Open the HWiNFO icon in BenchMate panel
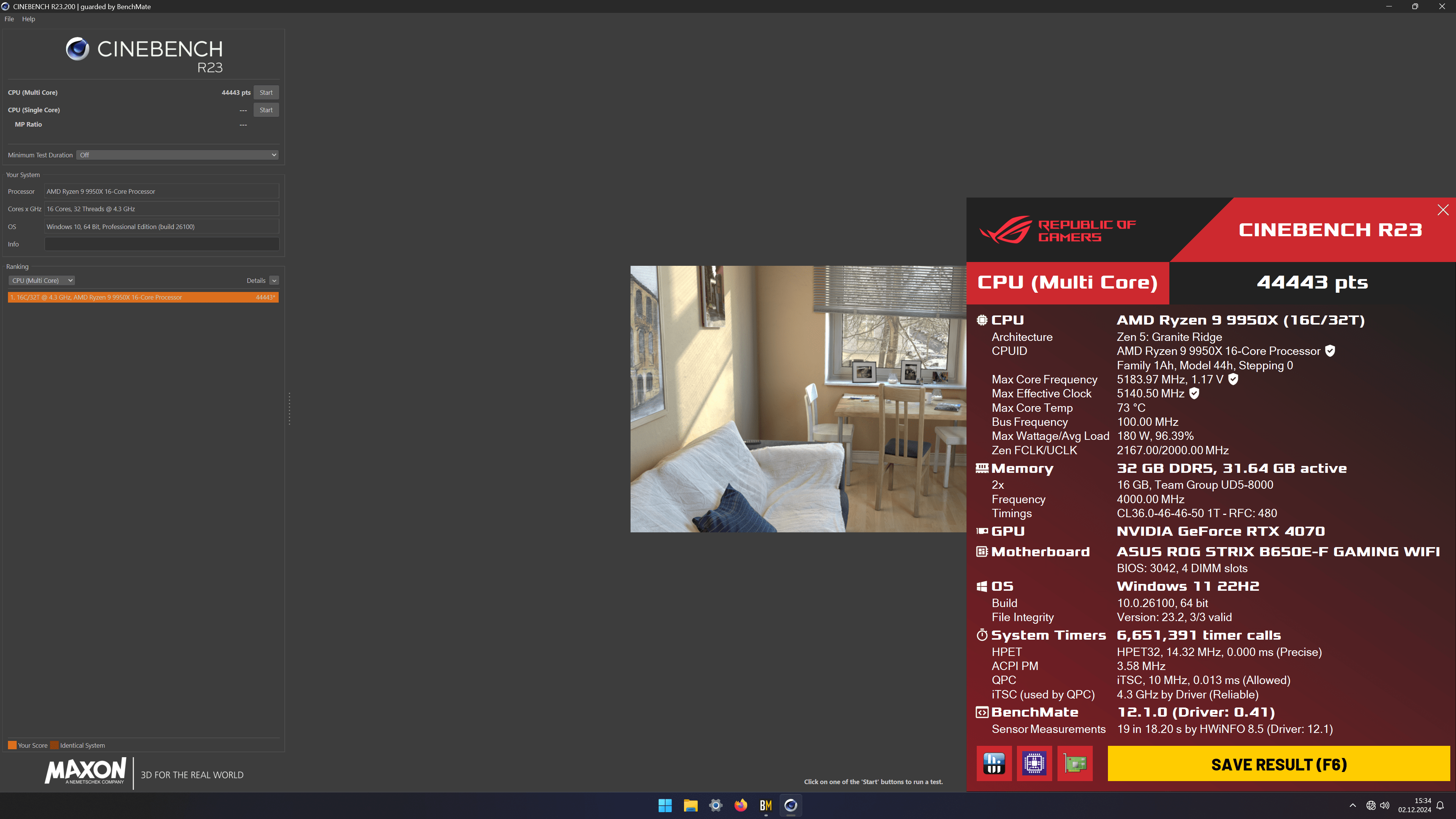The height and width of the screenshot is (819, 1456). 994,764
